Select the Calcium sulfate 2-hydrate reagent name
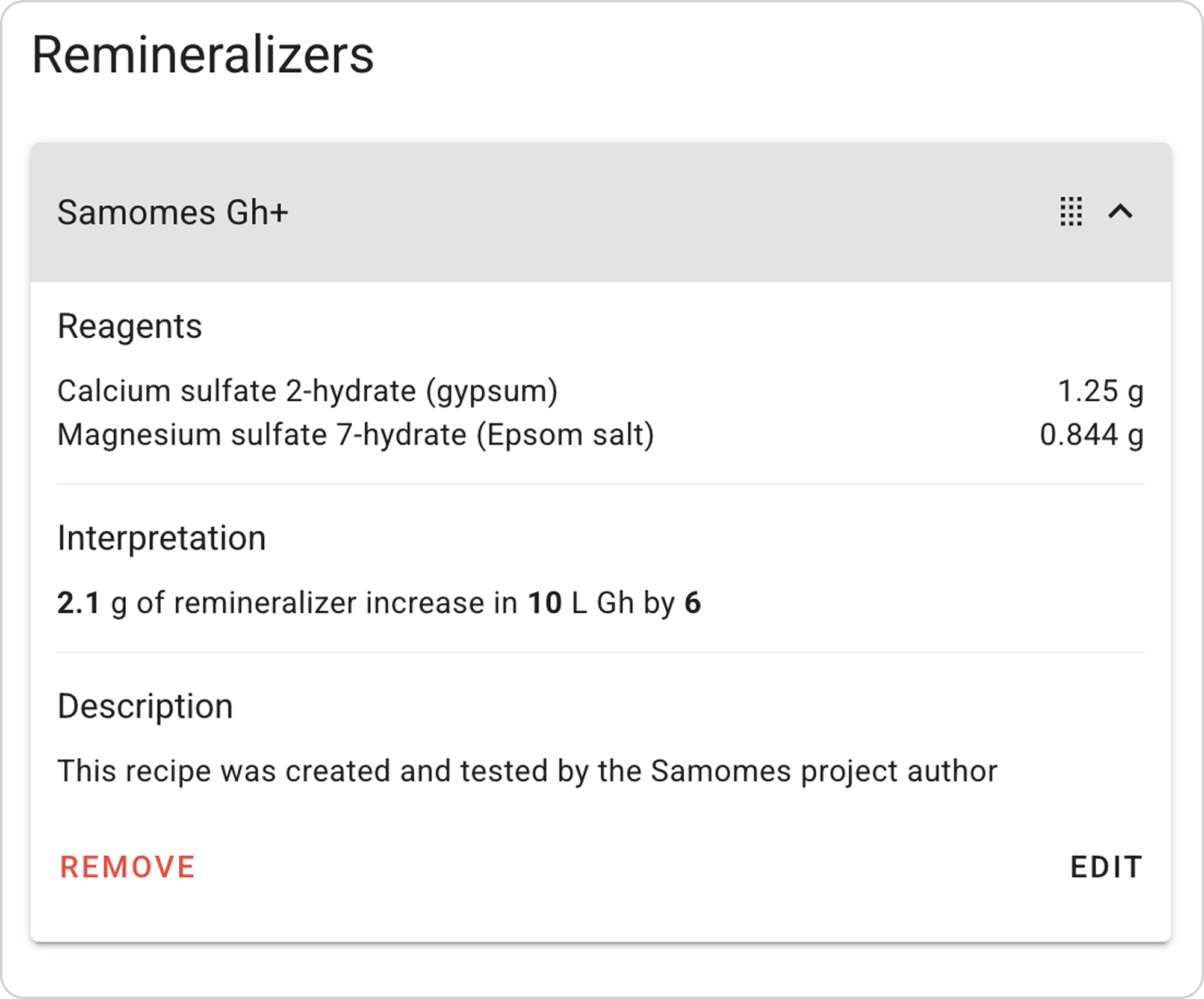Screen dimensions: 1204x999 [x=307, y=391]
